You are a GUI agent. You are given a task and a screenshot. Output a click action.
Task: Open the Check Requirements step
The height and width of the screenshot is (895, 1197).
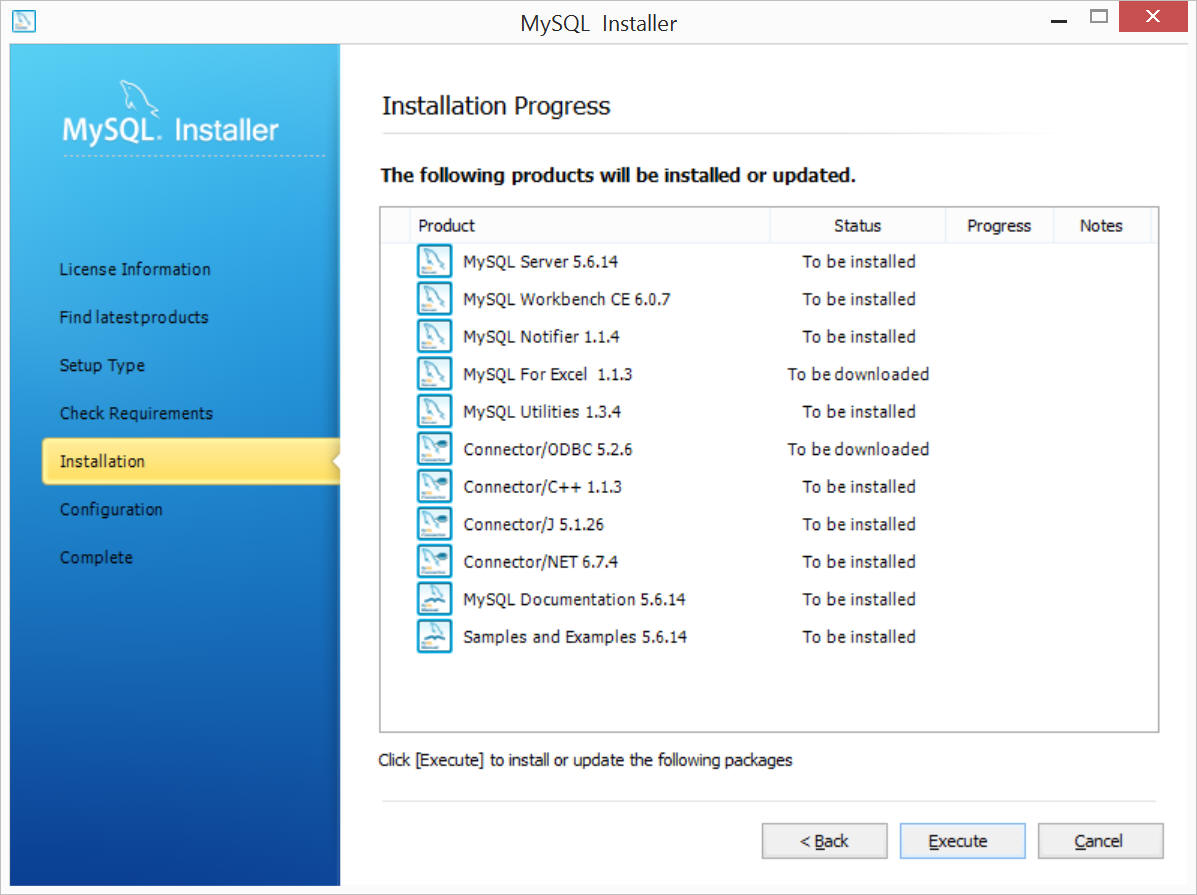(136, 413)
